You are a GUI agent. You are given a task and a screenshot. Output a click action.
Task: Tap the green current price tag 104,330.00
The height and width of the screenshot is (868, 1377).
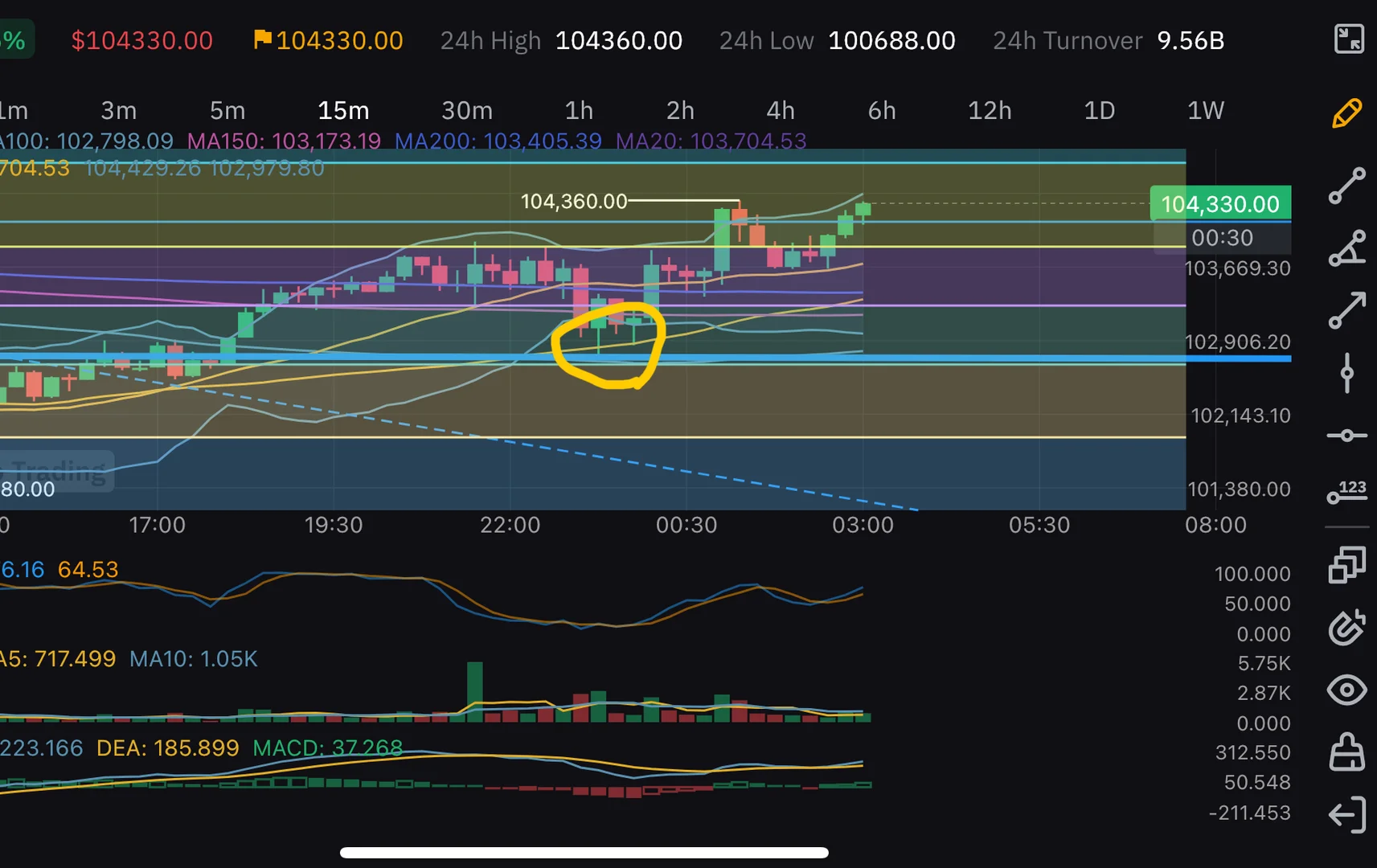[x=1220, y=204]
